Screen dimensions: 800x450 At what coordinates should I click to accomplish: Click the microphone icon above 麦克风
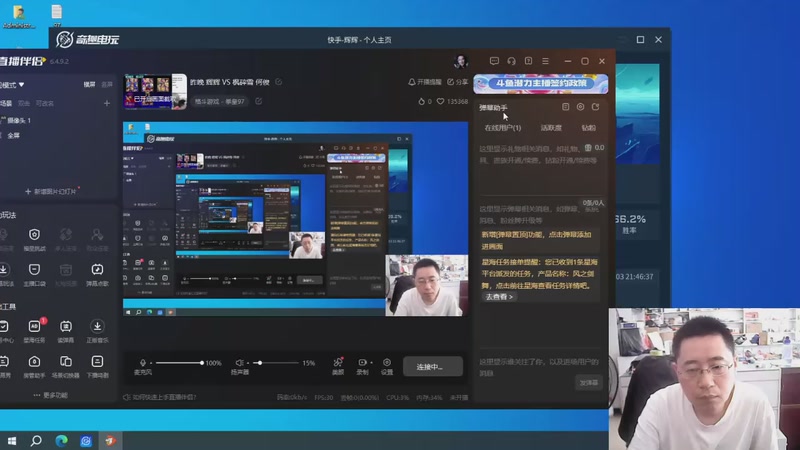[143, 363]
